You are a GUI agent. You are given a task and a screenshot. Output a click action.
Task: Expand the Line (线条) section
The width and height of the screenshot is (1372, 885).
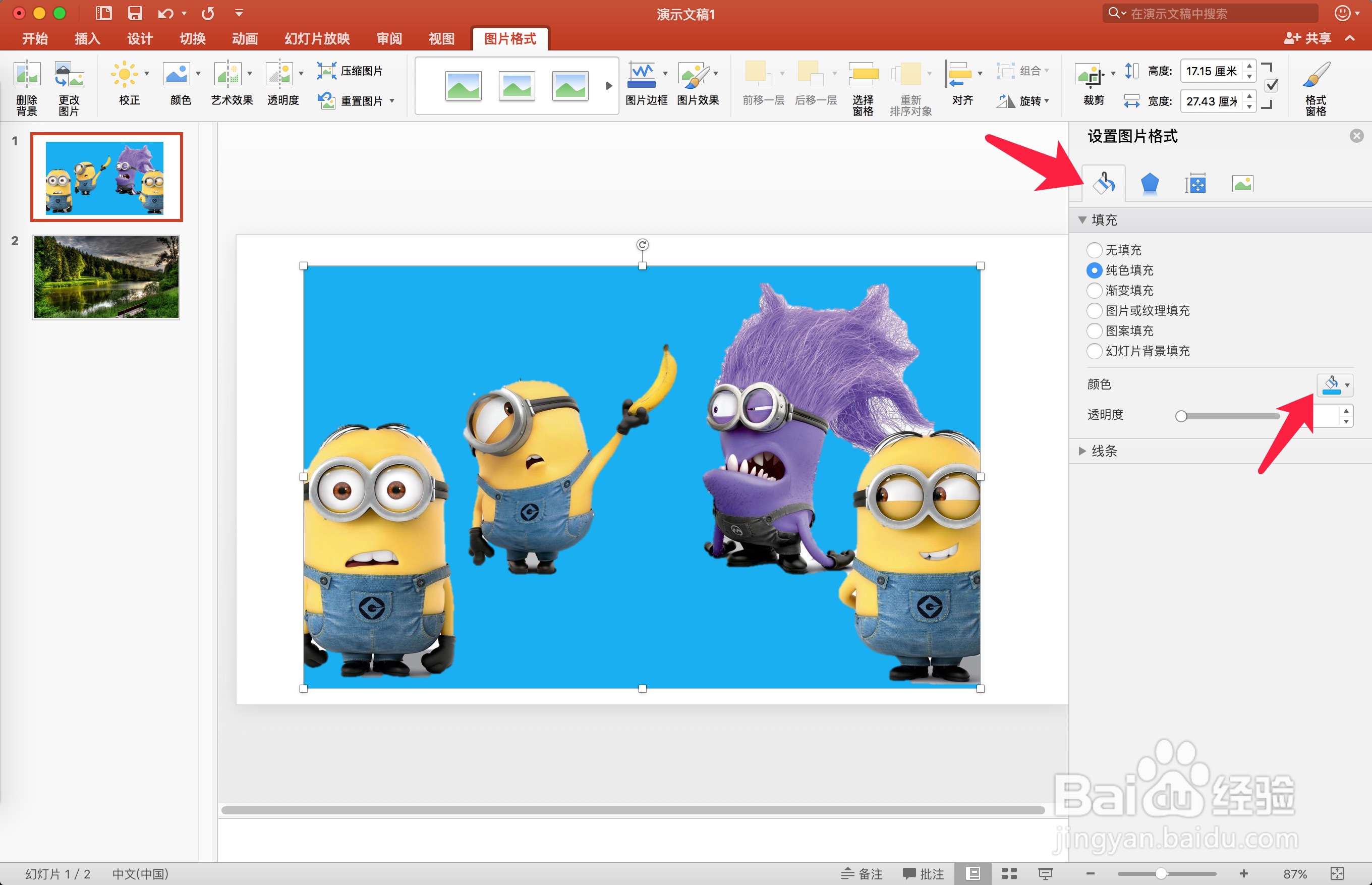(1082, 451)
